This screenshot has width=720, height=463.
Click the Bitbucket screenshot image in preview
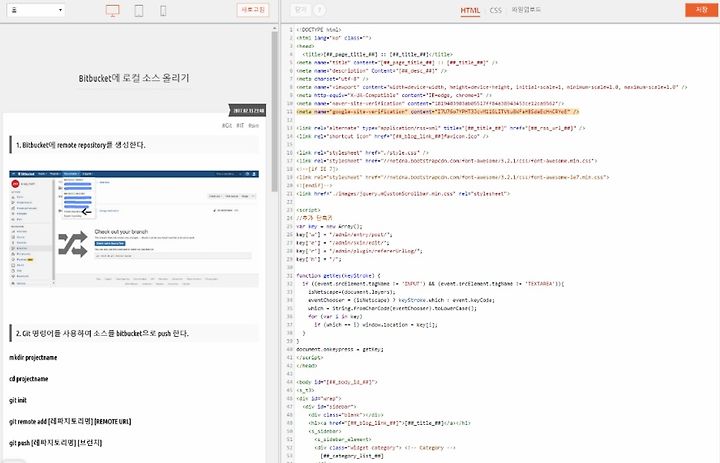[134, 228]
